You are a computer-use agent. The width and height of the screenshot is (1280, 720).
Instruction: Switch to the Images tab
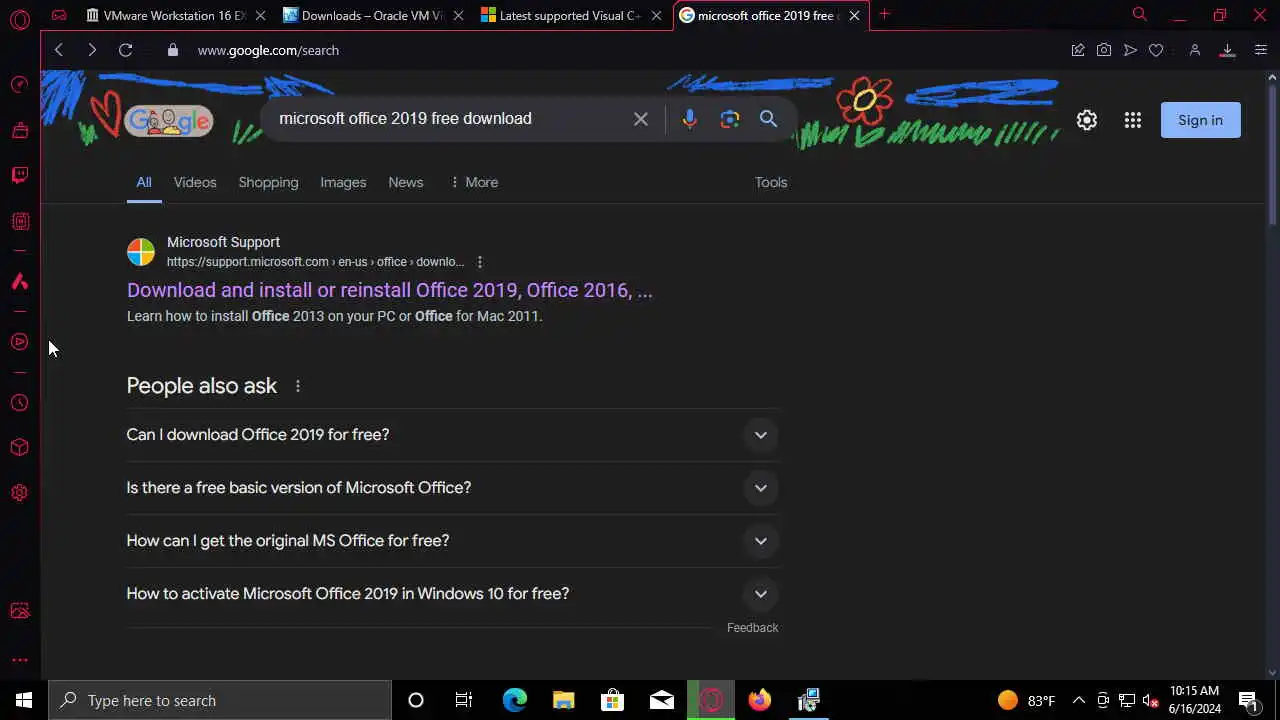click(x=343, y=182)
